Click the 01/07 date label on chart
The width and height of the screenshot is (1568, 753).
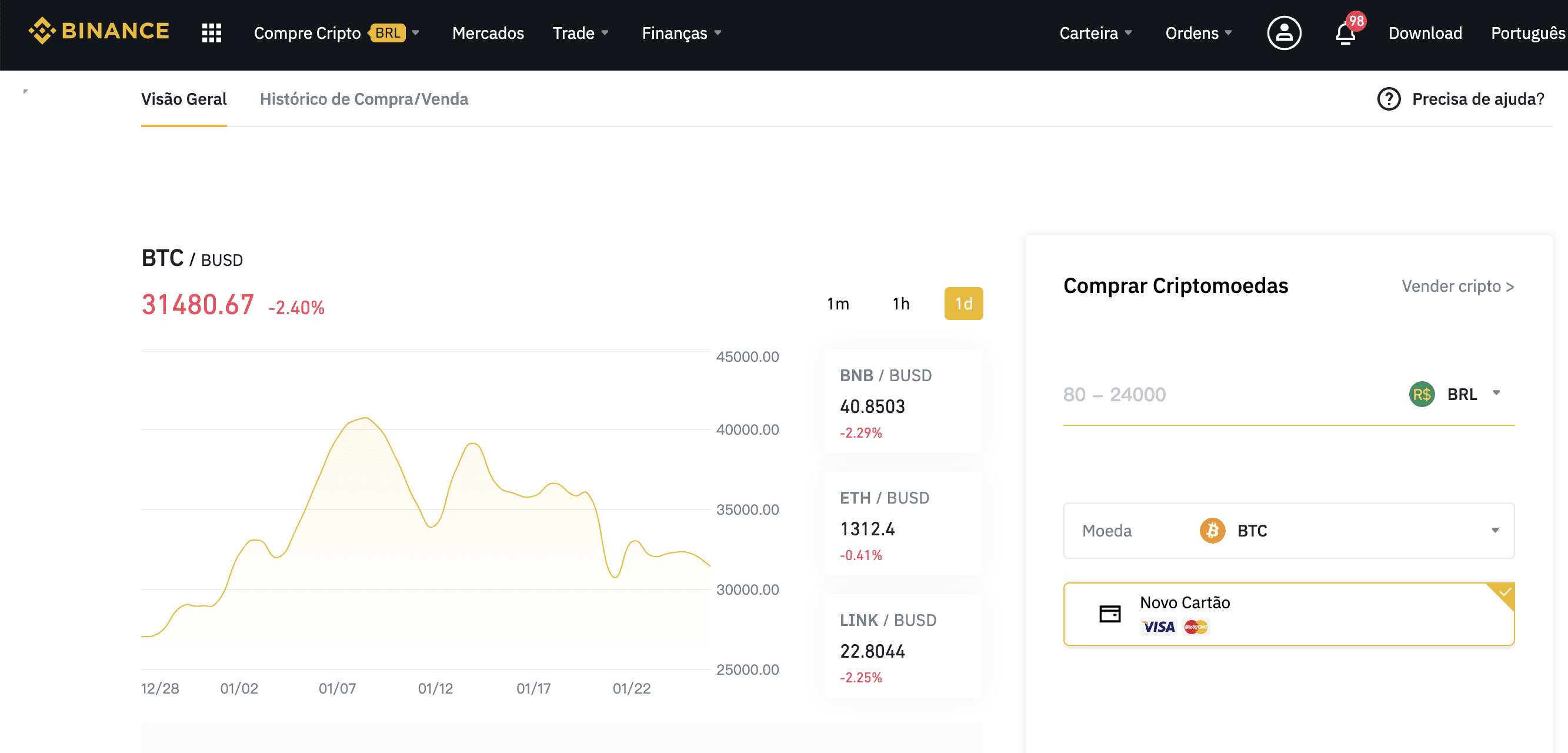(x=337, y=688)
